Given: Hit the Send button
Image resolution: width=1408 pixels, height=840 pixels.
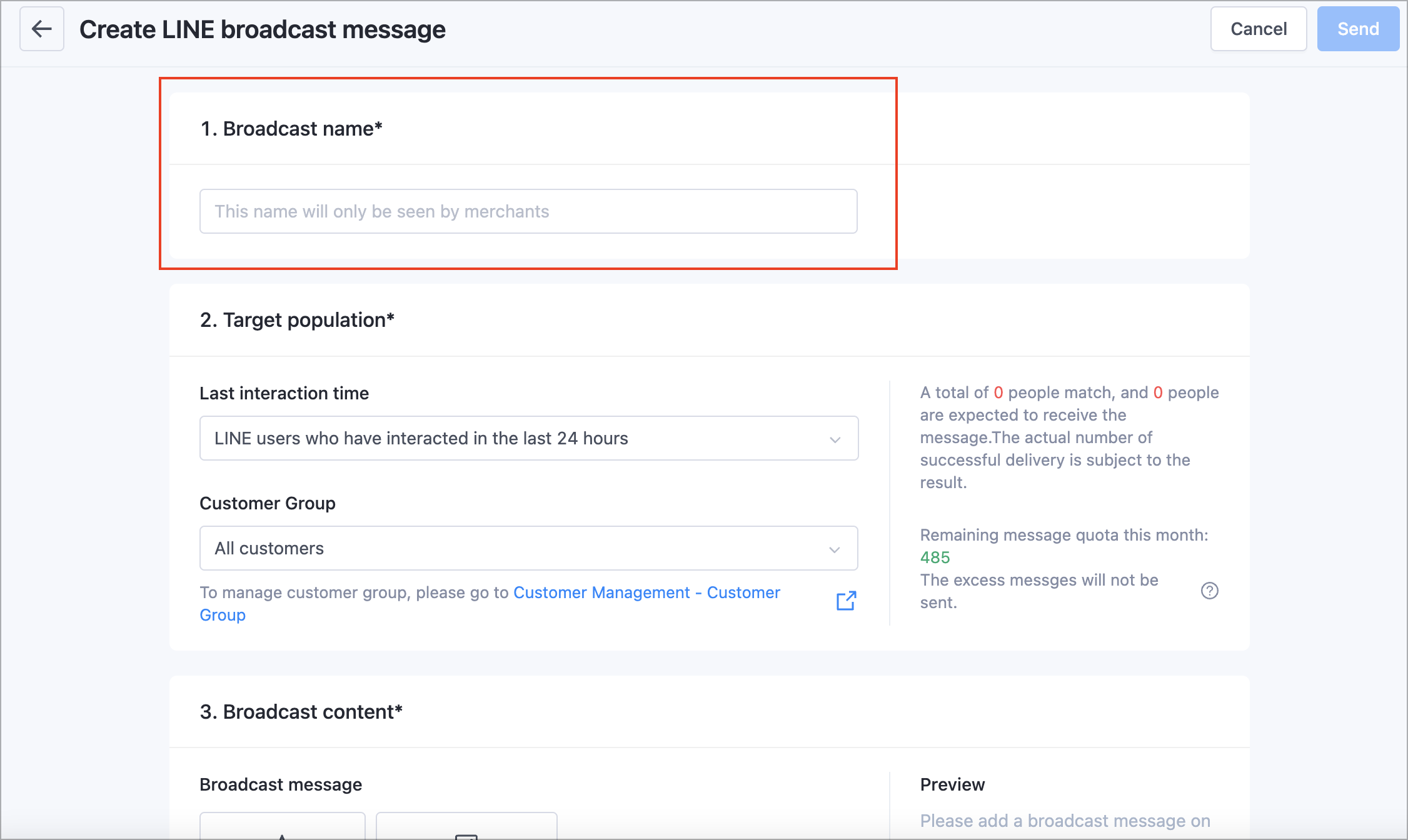Looking at the screenshot, I should [x=1357, y=29].
